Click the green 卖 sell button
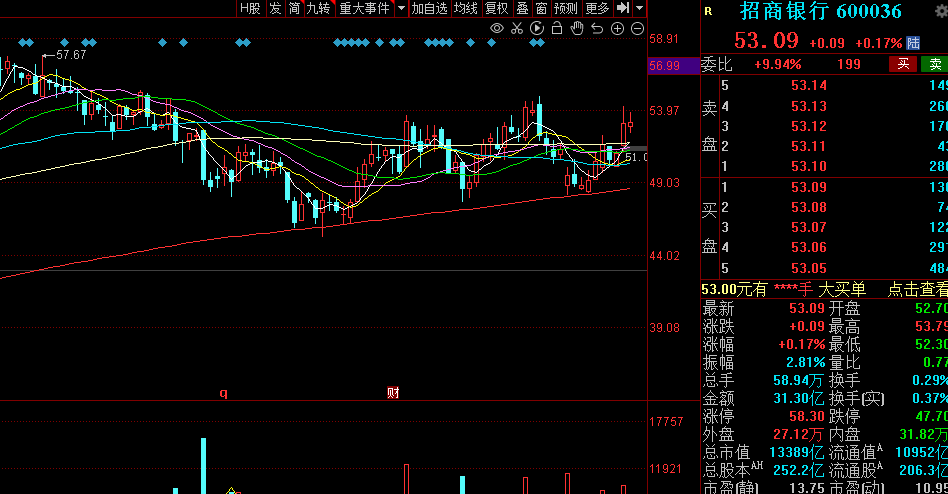Screen dimensions: 948x494 [x=935, y=64]
